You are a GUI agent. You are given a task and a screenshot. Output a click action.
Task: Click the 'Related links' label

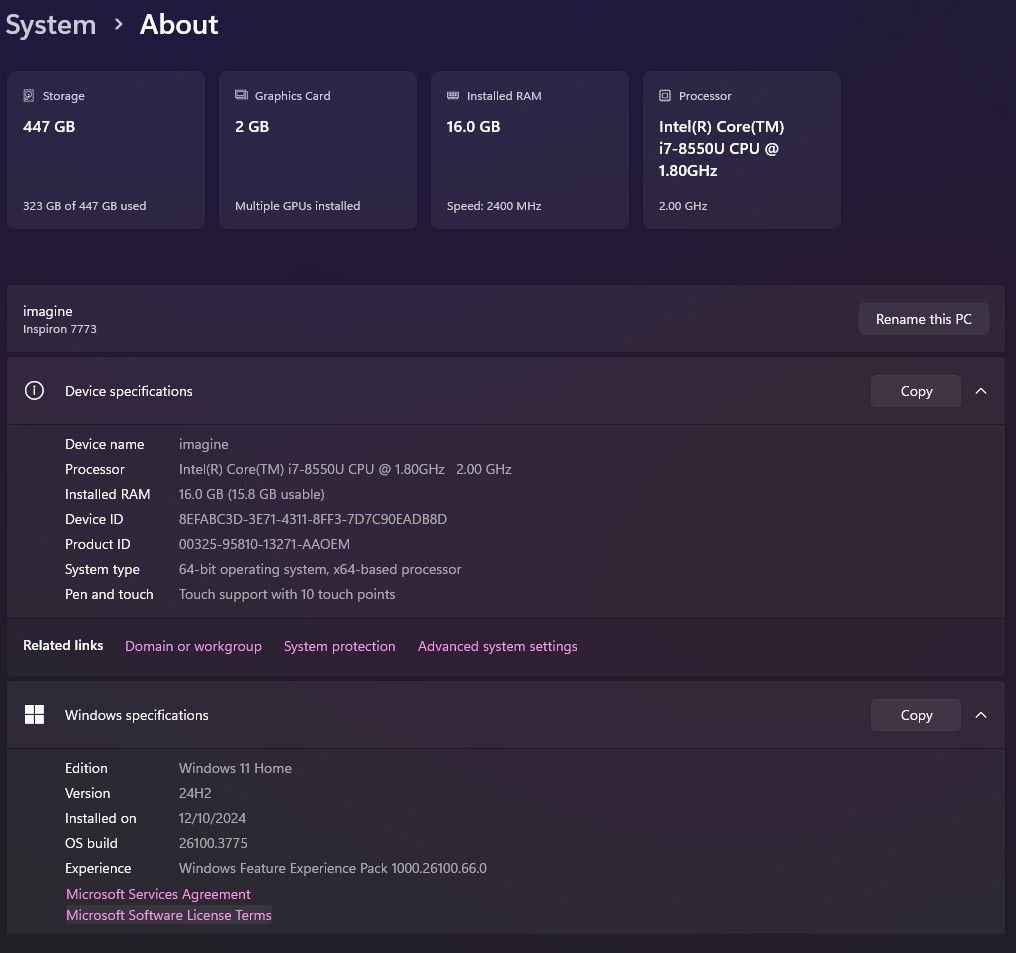pyautogui.click(x=63, y=645)
